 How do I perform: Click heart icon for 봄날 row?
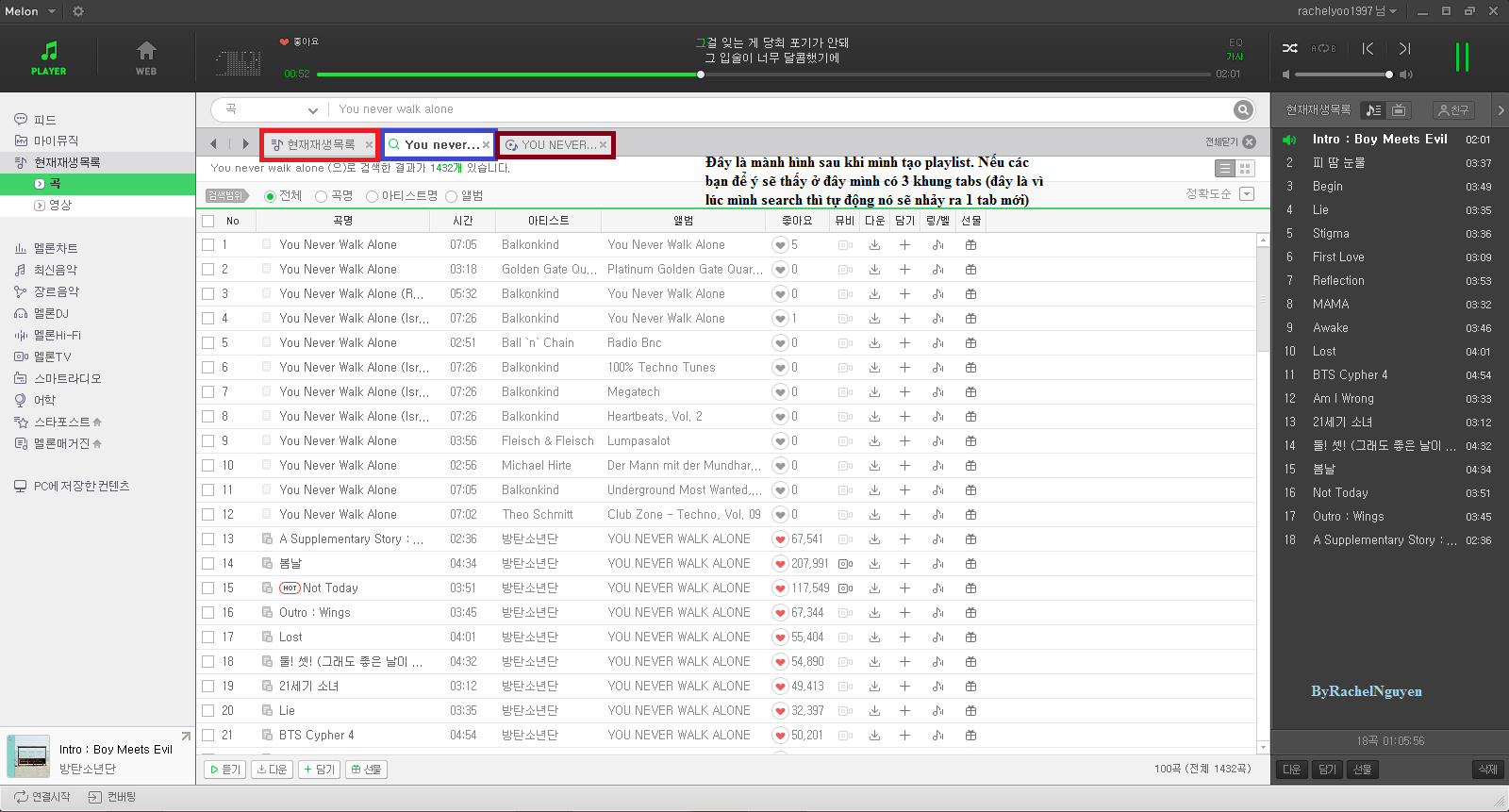coord(780,564)
